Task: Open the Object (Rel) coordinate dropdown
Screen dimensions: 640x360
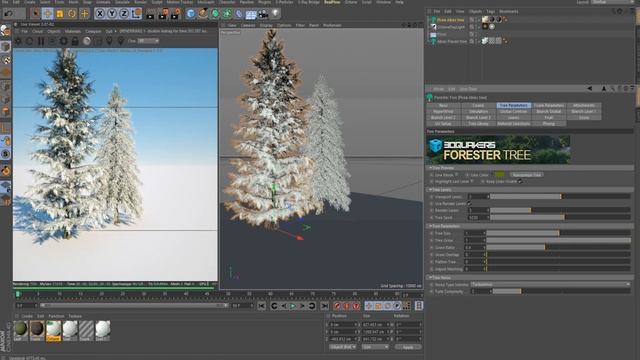Action: (342, 347)
